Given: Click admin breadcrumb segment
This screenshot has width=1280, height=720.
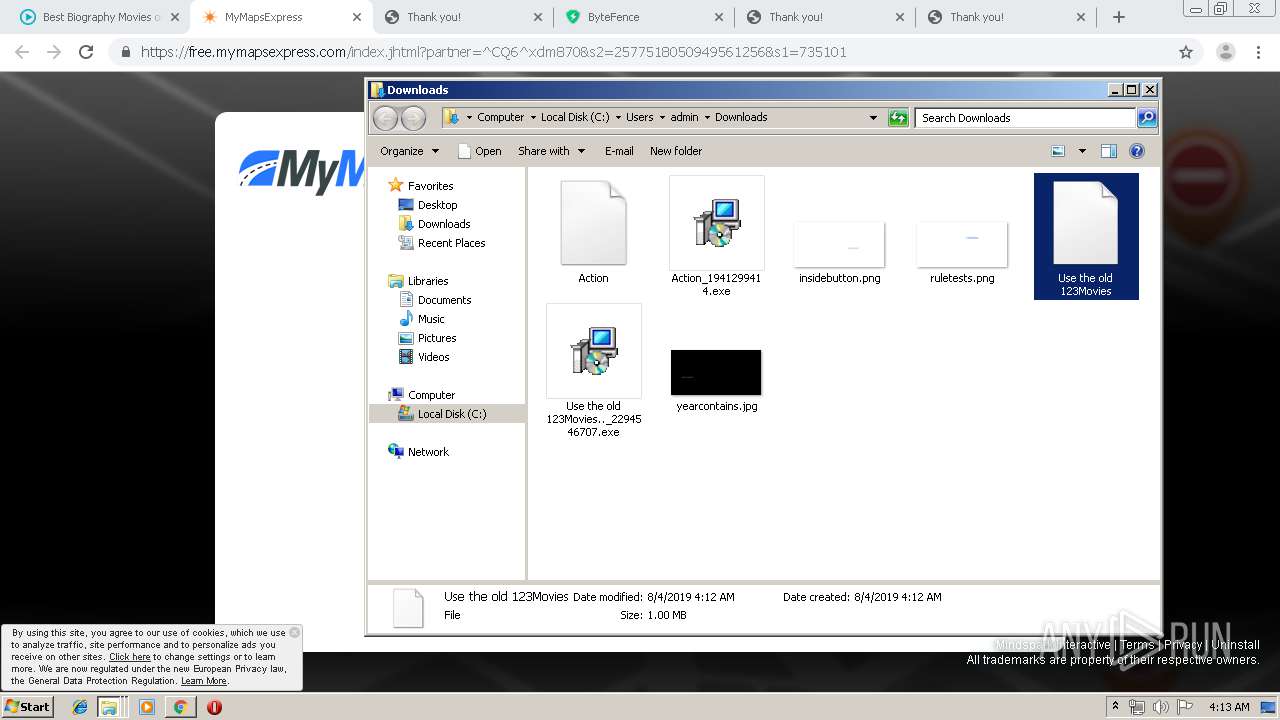Looking at the screenshot, I should pos(684,117).
